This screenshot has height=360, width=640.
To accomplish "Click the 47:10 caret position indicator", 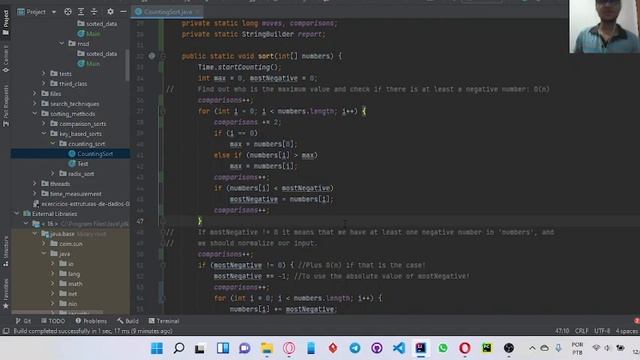I will 562,331.
